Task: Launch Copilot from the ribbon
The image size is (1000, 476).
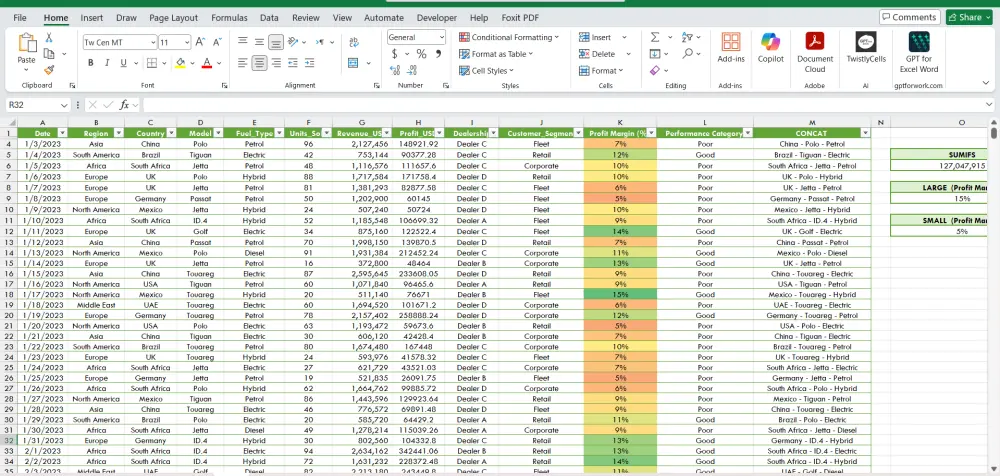Action: pyautogui.click(x=770, y=48)
